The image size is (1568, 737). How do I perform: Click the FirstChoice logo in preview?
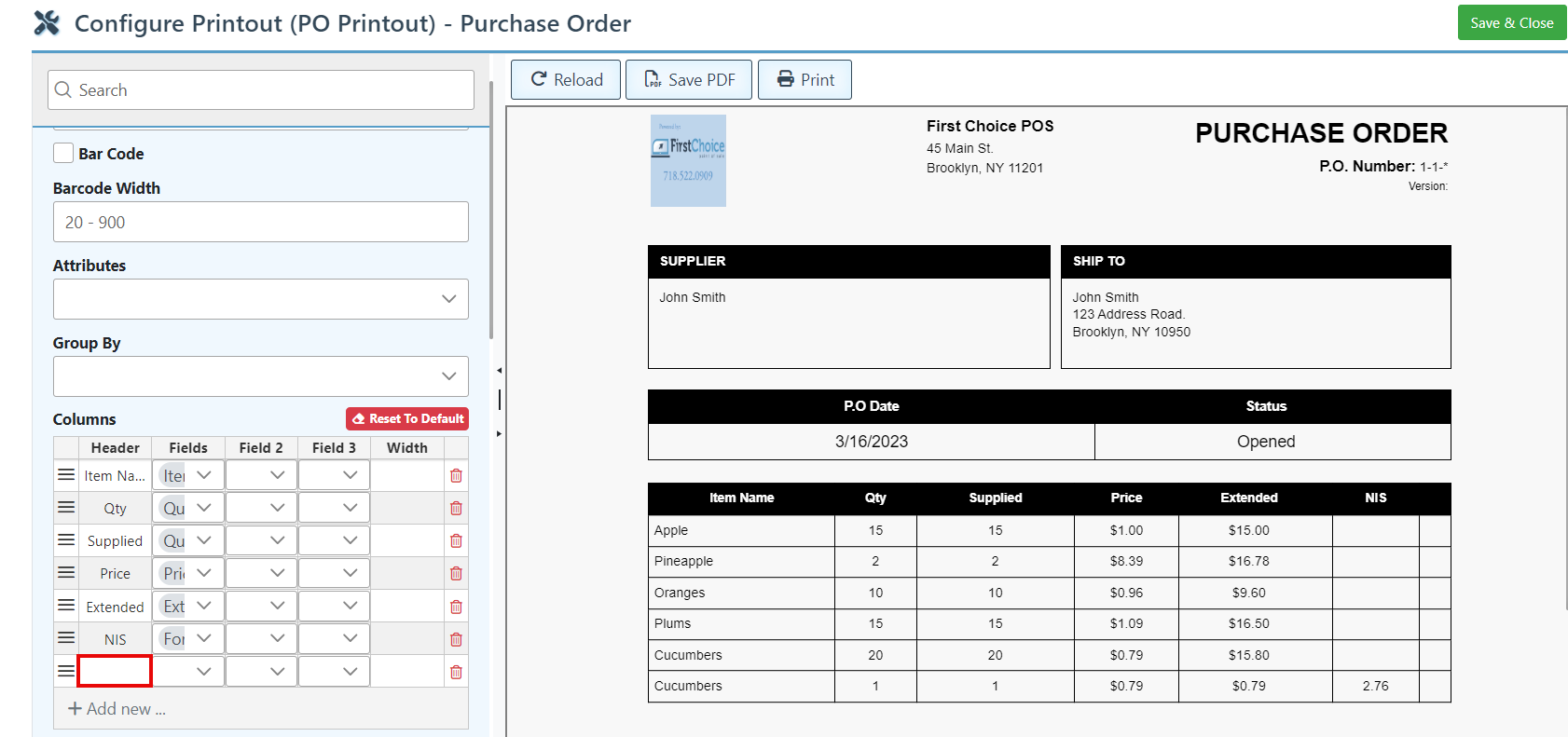pos(688,160)
